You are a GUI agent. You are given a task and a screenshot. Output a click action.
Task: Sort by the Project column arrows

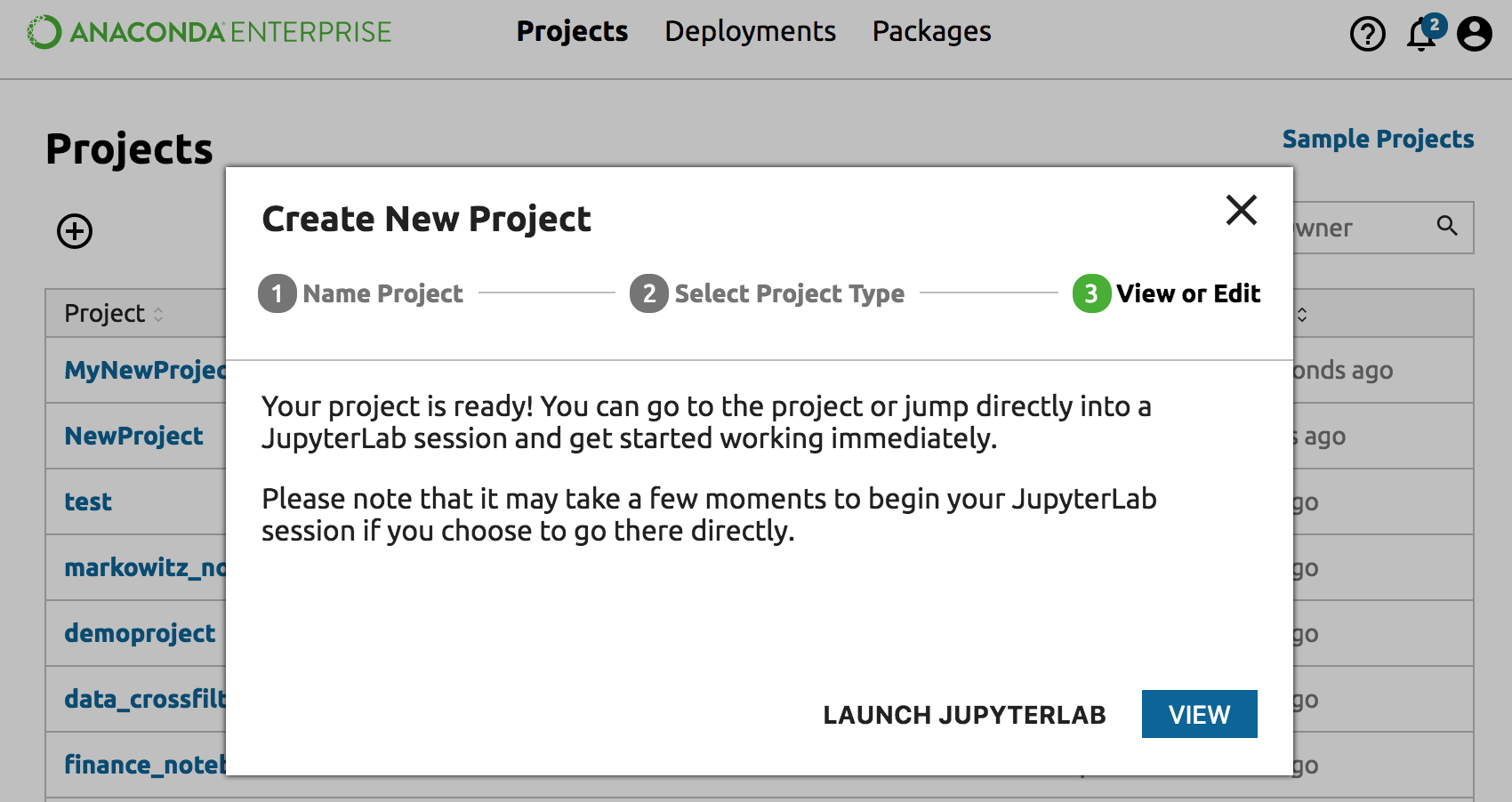click(x=158, y=315)
